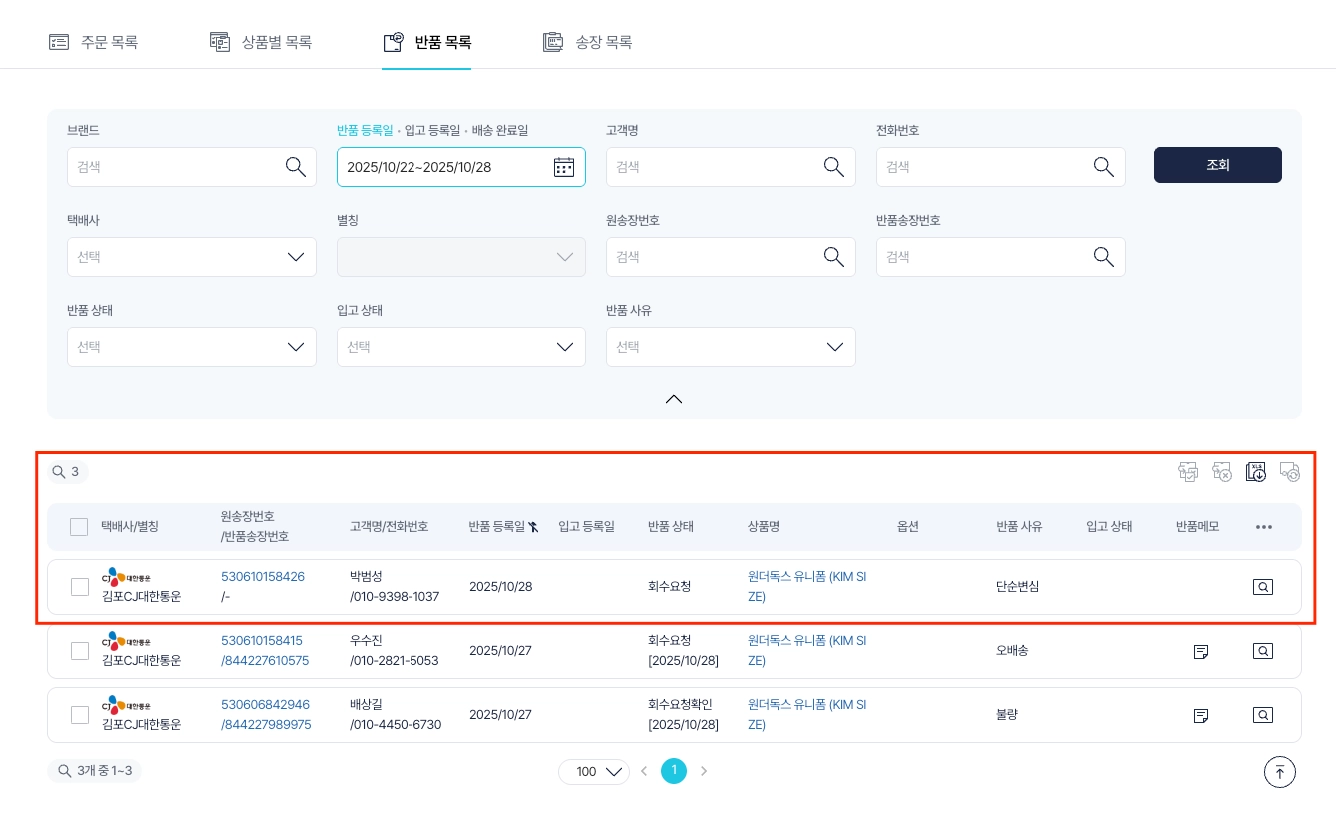Image resolution: width=1336 pixels, height=831 pixels.
Task: Tick the checkbox for 박범성's return
Action: [x=80, y=587]
